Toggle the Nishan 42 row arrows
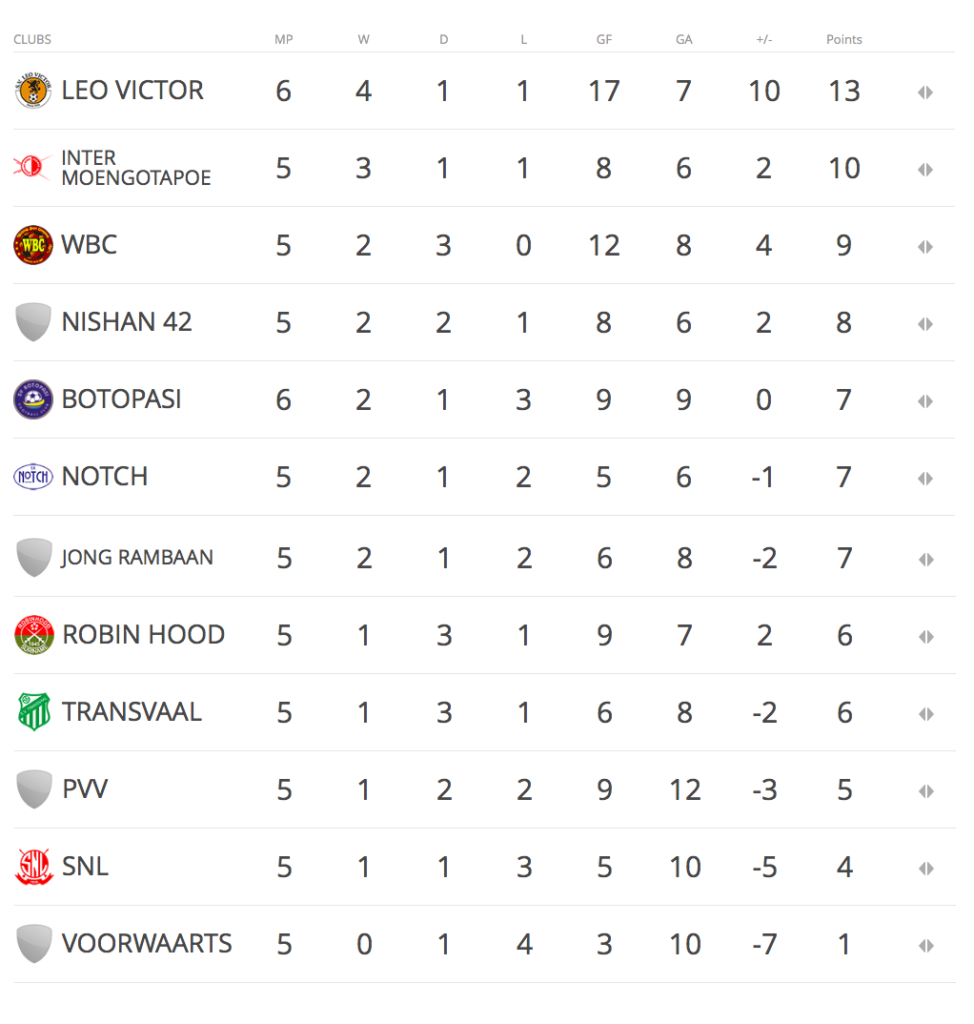The width and height of the screenshot is (974, 1024). [x=925, y=324]
